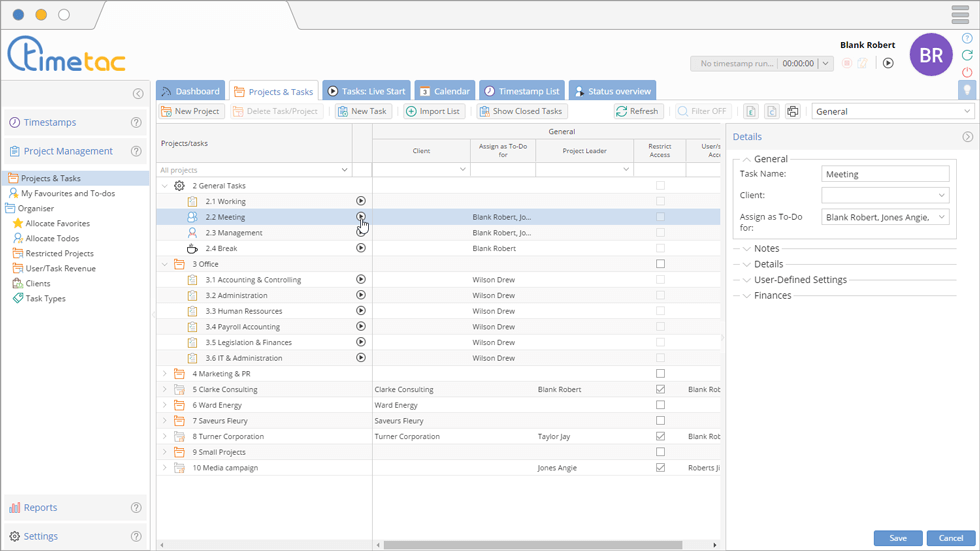Click the lightbulb tips icon
980x551 pixels.
(967, 90)
